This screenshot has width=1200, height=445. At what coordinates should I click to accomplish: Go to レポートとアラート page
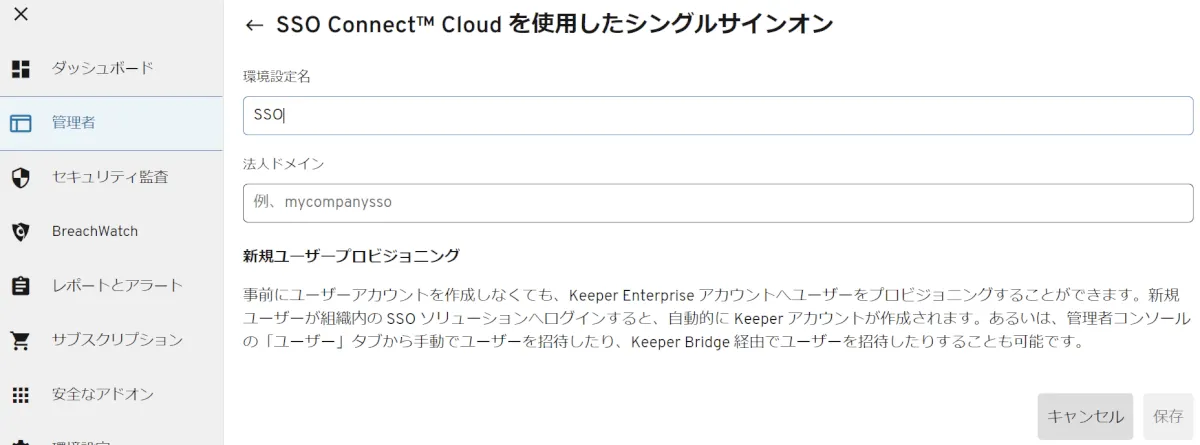pyautogui.click(x=117, y=285)
